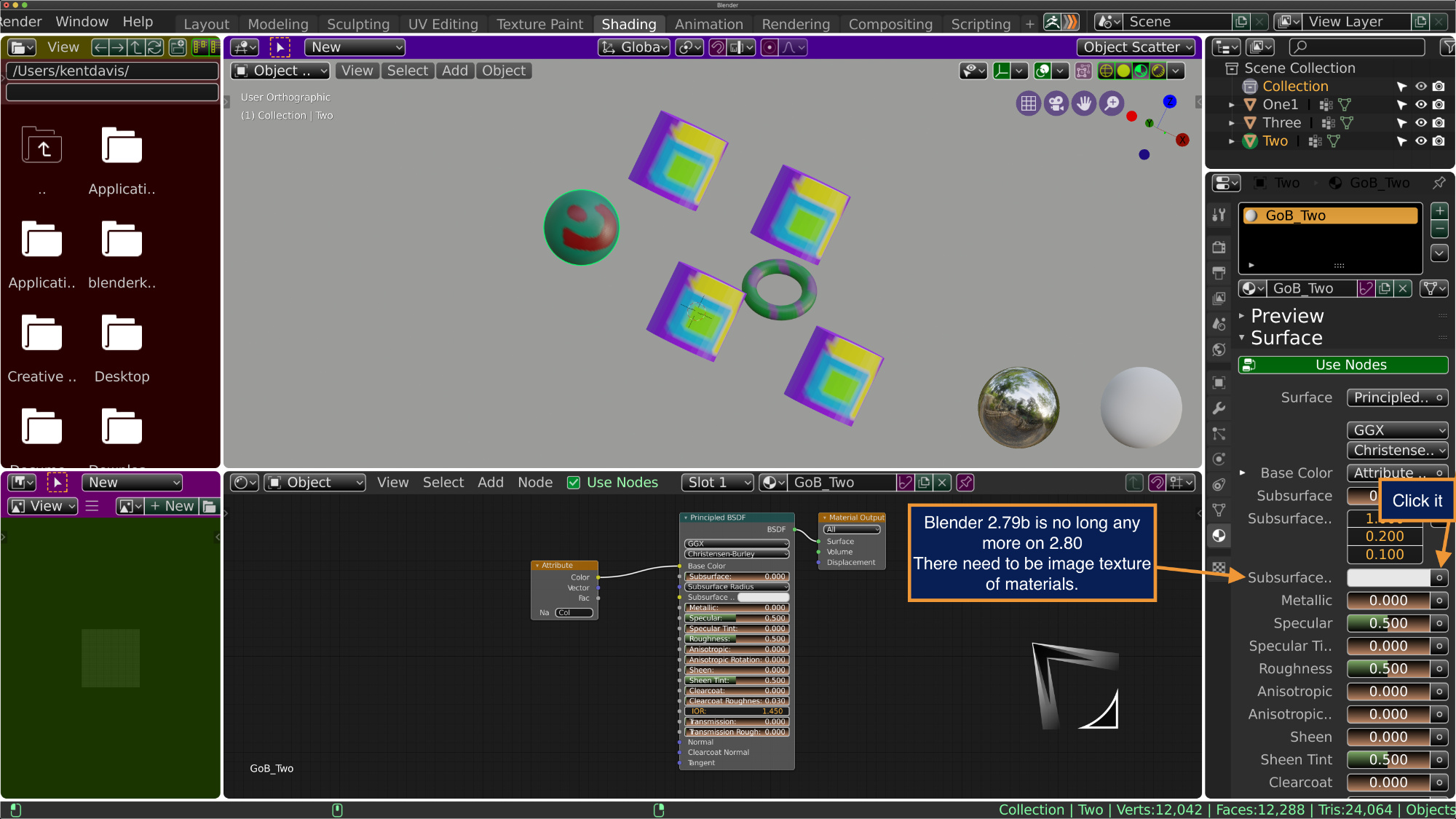Image resolution: width=1456 pixels, height=819 pixels.
Task: Add a new material slot with plus
Action: click(x=1439, y=211)
